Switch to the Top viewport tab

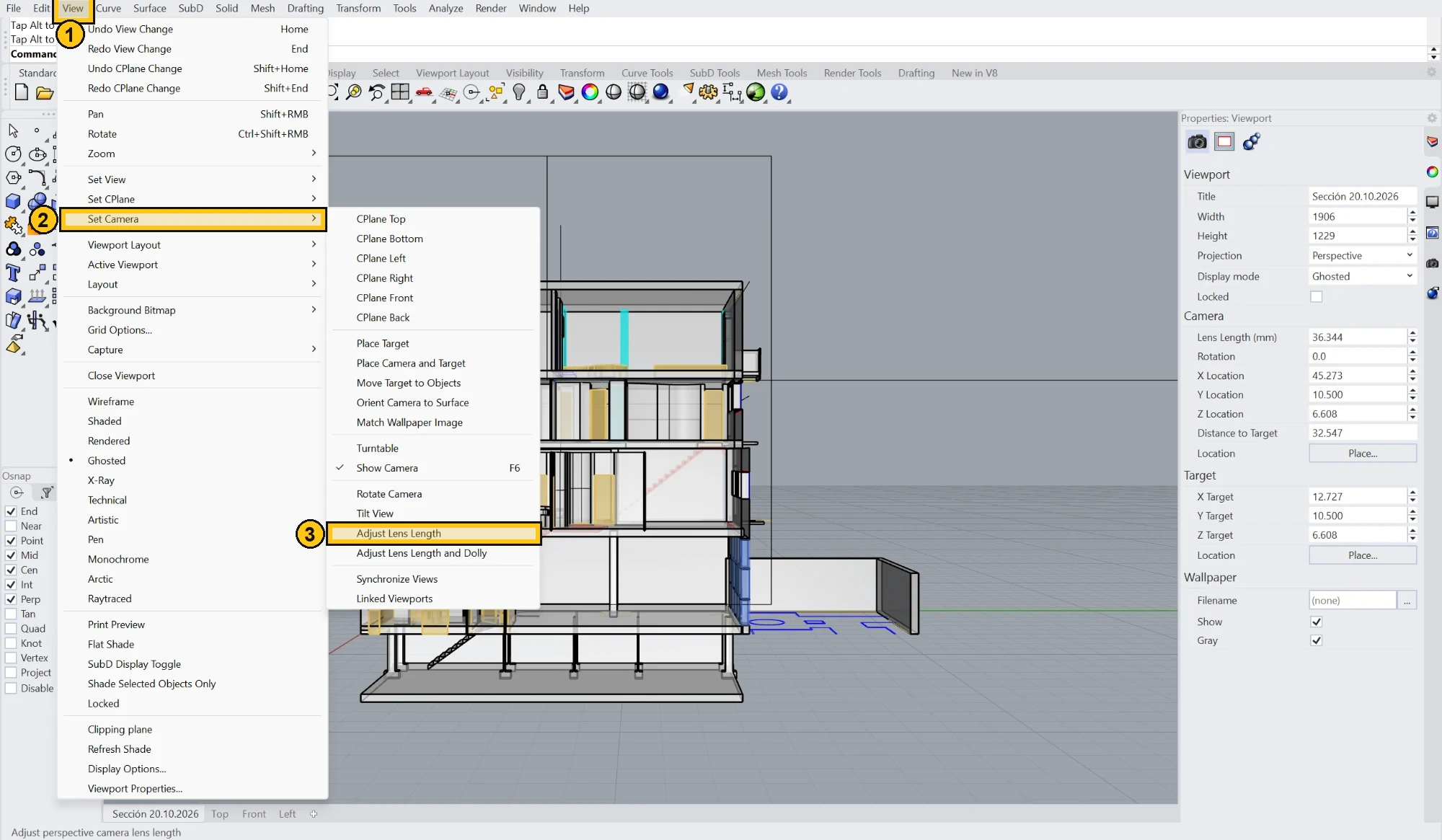pyautogui.click(x=220, y=813)
